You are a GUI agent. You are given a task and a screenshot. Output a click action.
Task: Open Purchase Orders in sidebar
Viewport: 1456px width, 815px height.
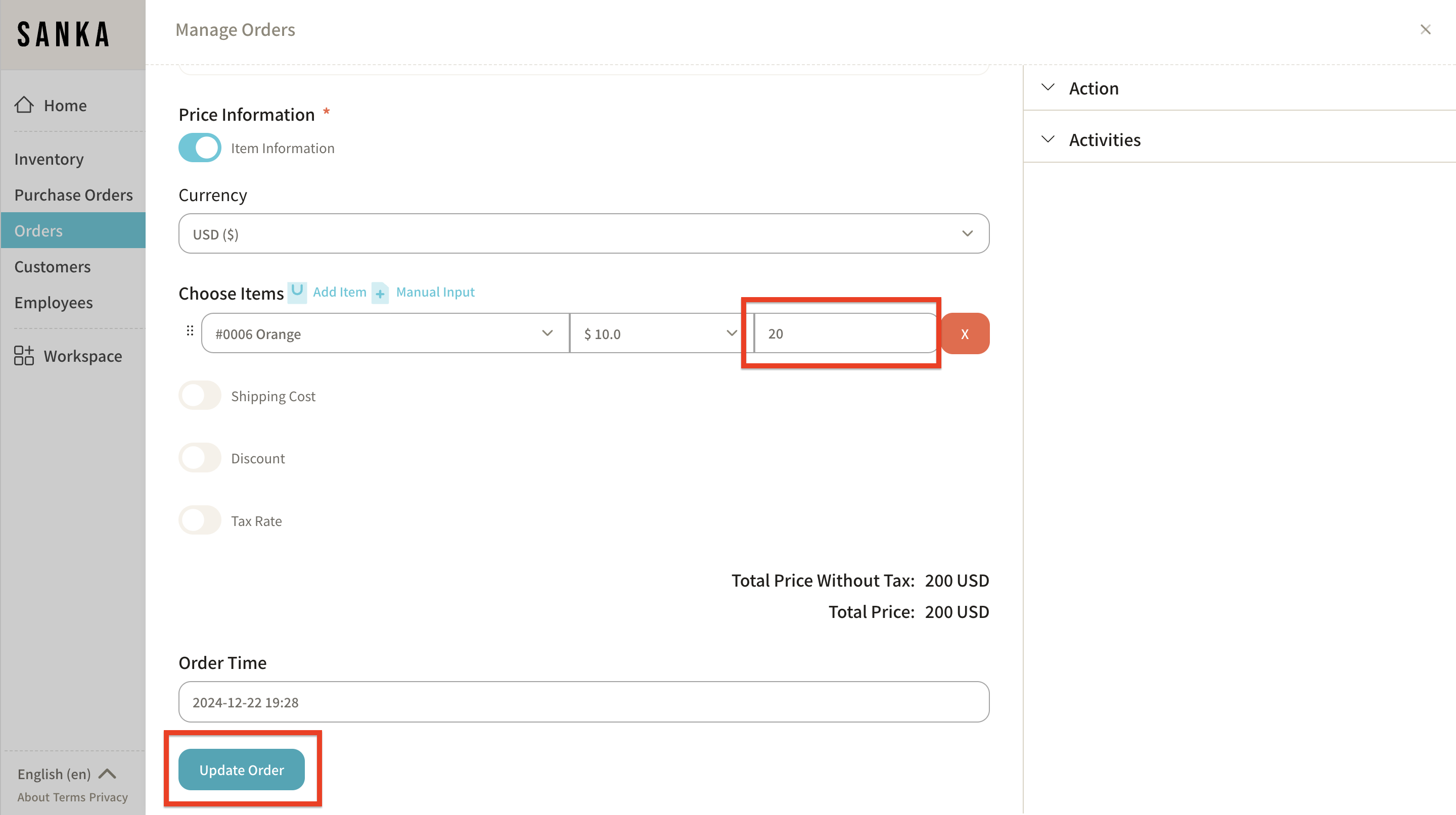[x=73, y=195]
